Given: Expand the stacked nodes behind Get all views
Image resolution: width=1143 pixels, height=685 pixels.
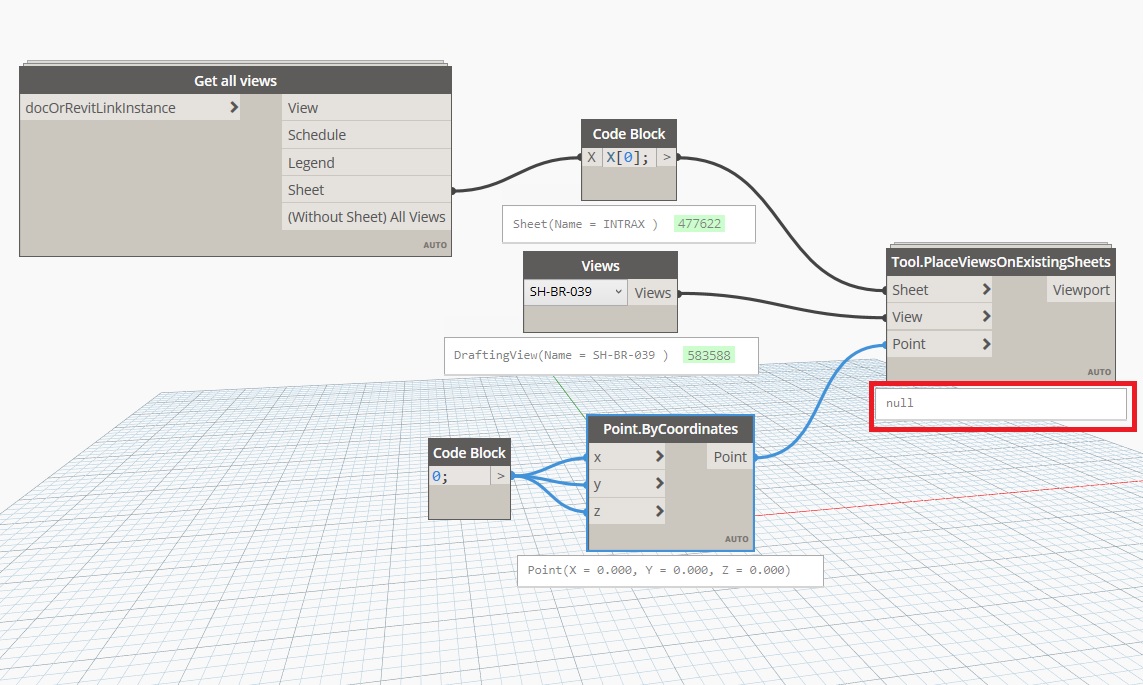Looking at the screenshot, I should (234, 62).
